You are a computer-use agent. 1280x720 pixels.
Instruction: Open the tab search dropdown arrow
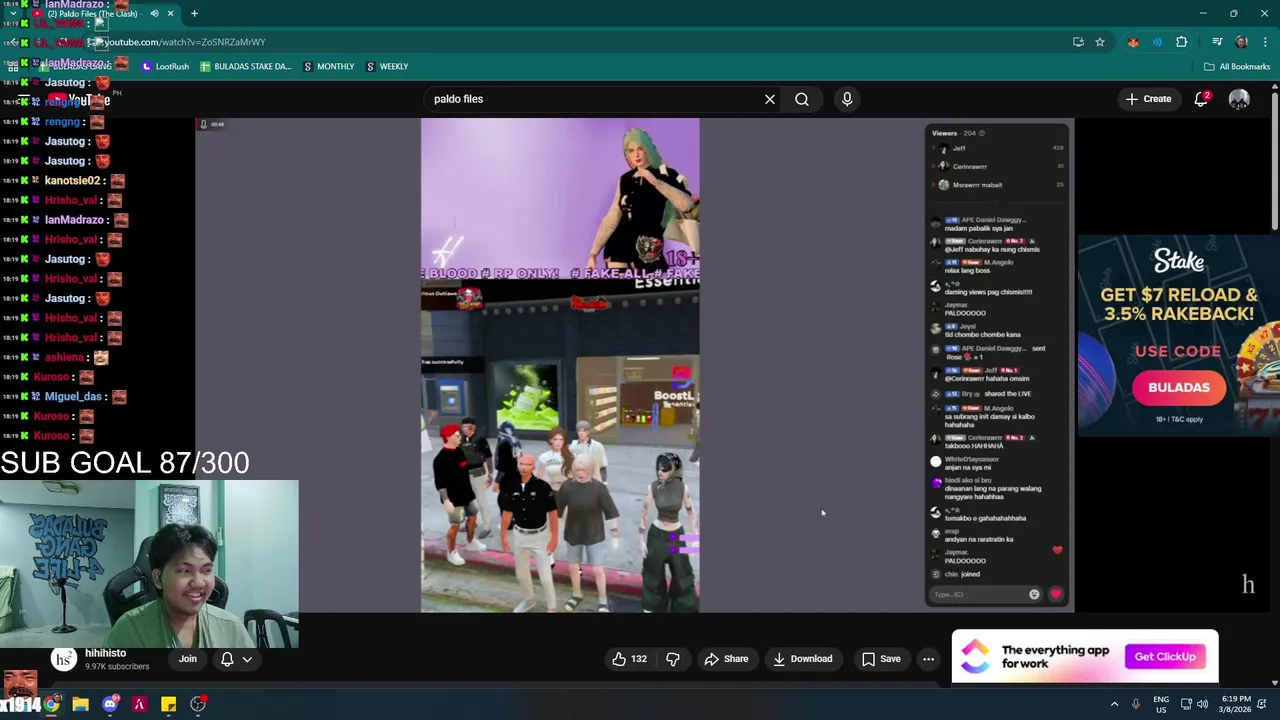click(x=13, y=14)
